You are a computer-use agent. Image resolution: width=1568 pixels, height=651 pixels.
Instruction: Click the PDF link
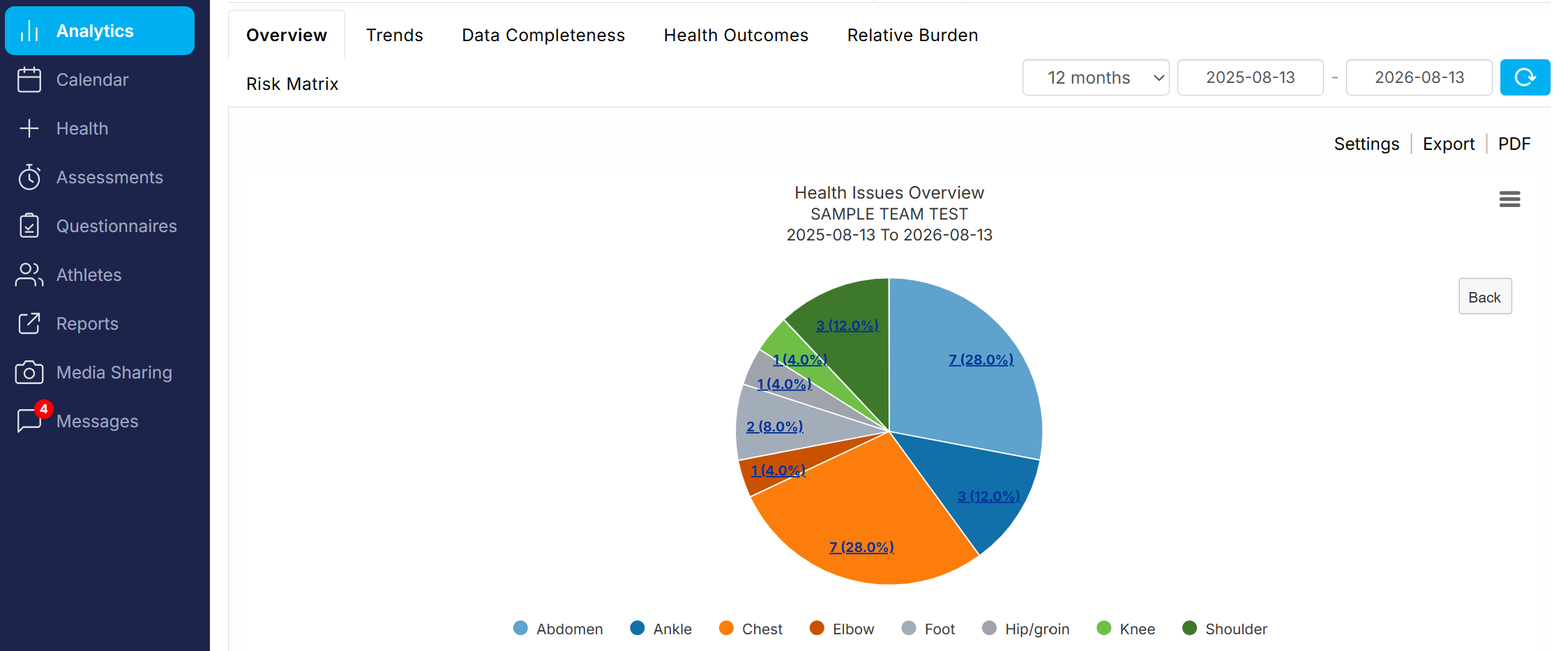tap(1514, 144)
